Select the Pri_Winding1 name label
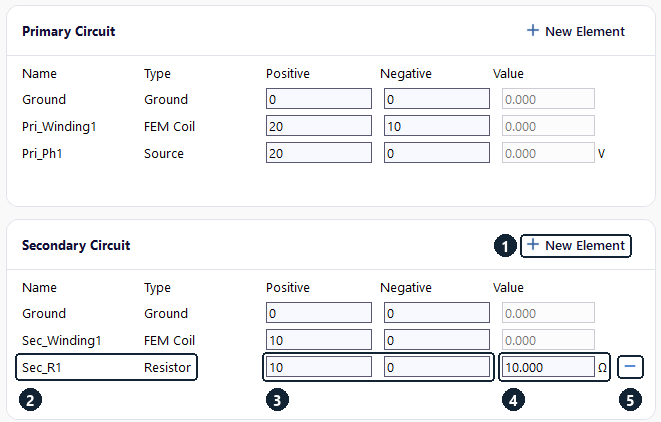The height and width of the screenshot is (422, 661). pos(59,126)
